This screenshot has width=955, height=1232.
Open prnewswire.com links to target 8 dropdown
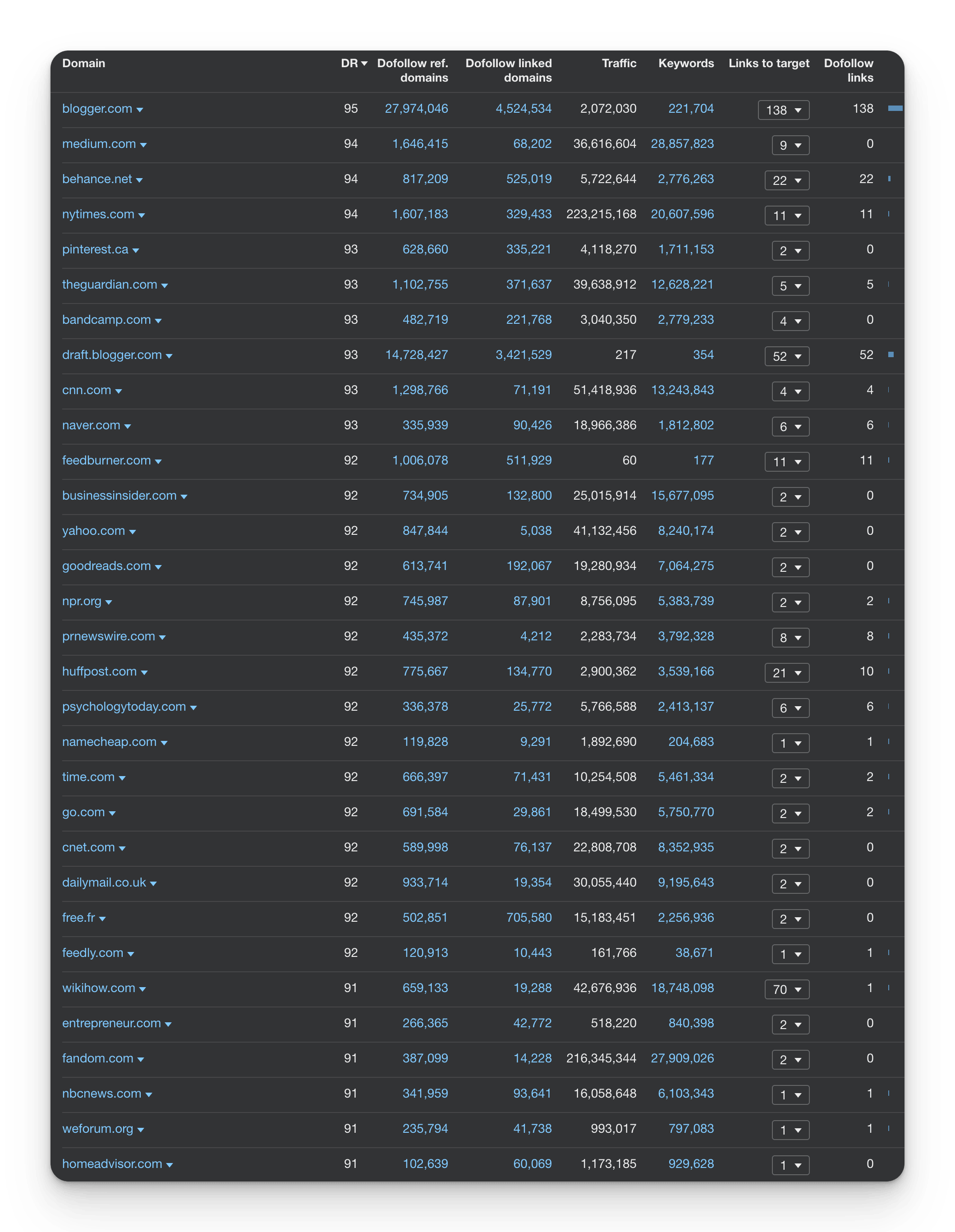(790, 638)
